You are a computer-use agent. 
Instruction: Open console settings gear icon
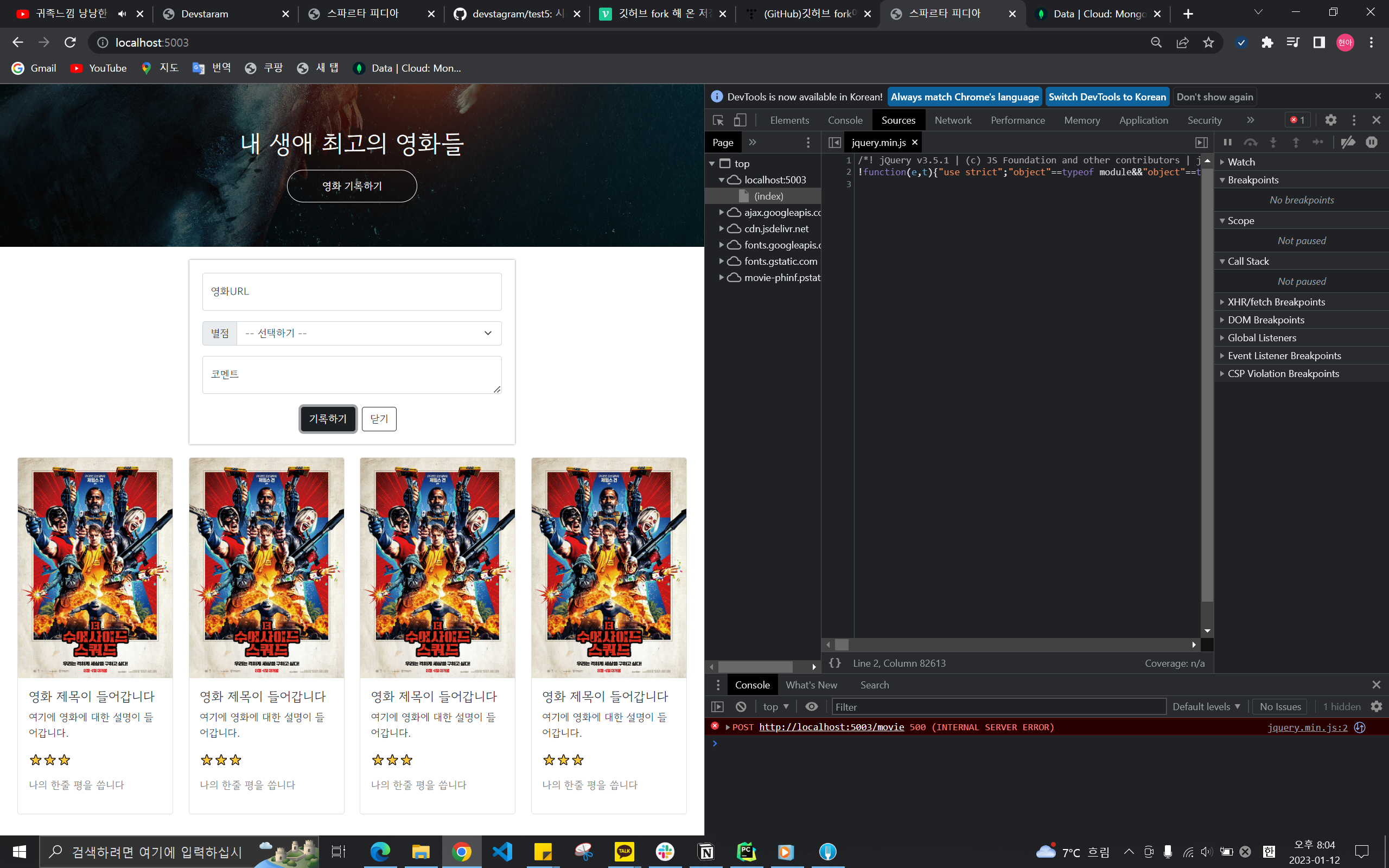pyautogui.click(x=1377, y=707)
